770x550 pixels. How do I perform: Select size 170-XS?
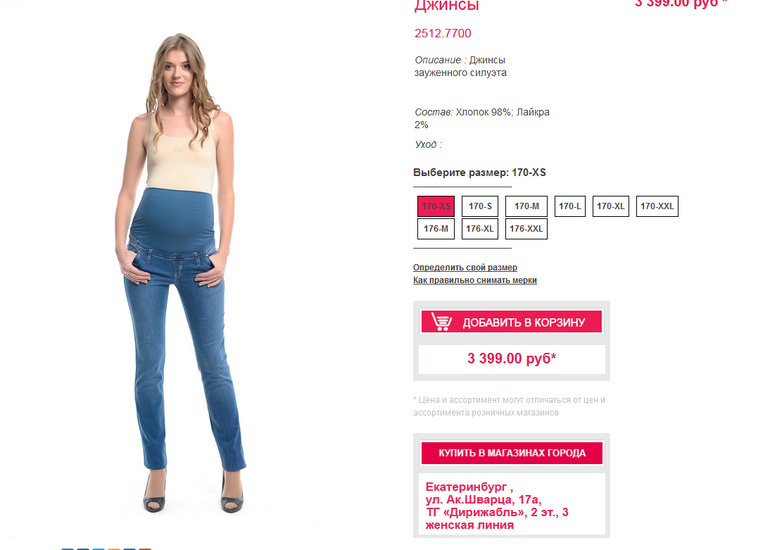[436, 206]
